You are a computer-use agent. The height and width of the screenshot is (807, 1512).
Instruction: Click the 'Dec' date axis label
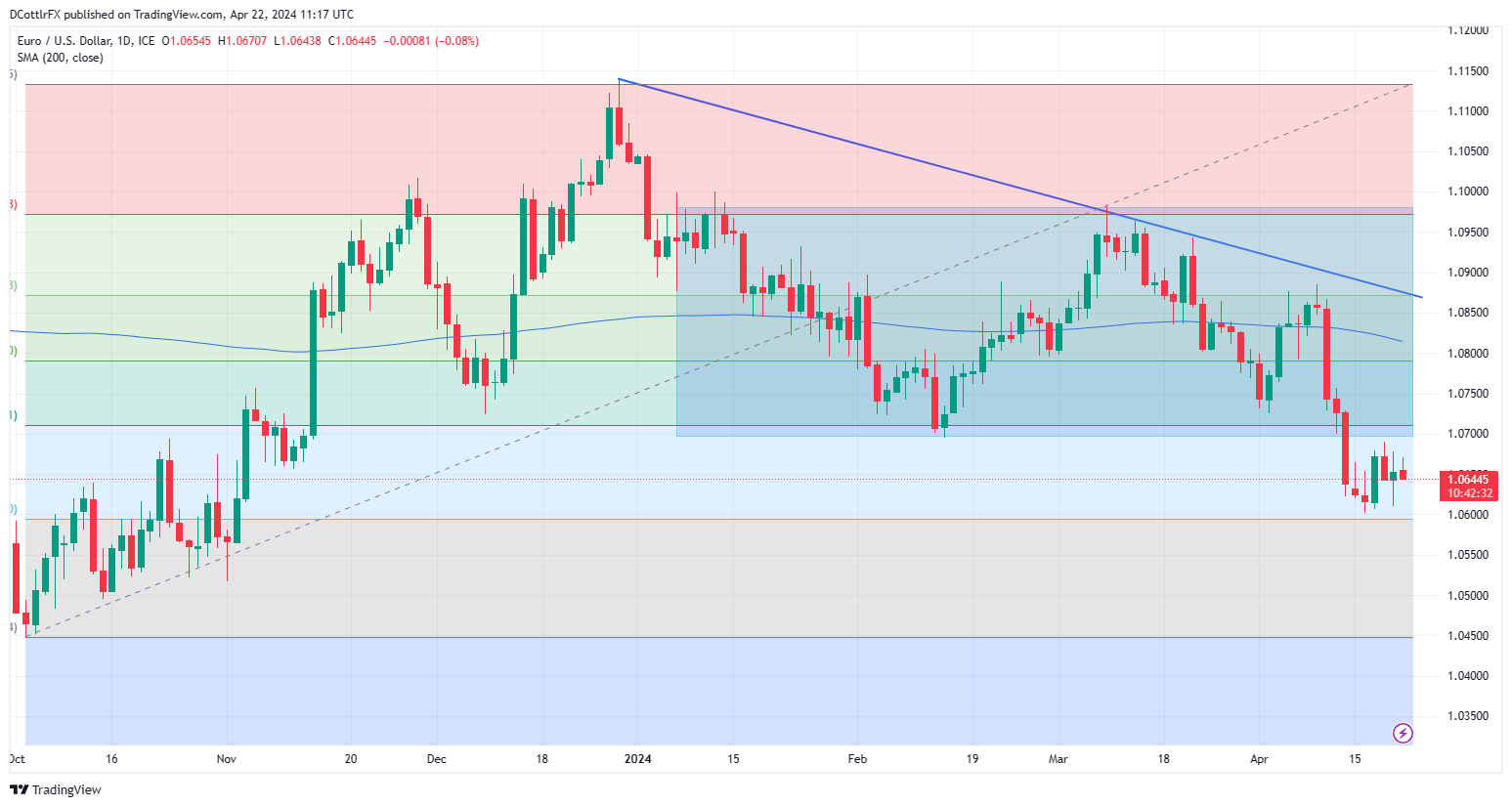click(x=437, y=759)
